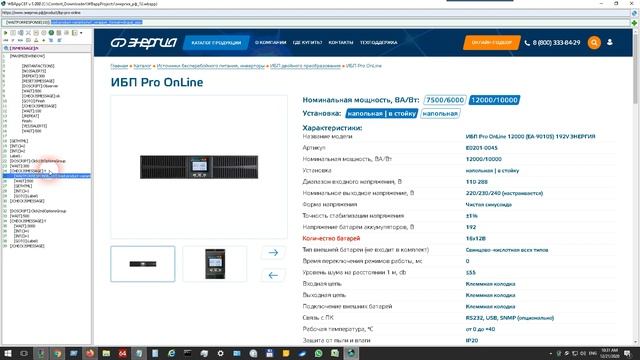Click the plus add icon in the second toolbar row
Screen dimensions: 640x360
coord(44,40)
